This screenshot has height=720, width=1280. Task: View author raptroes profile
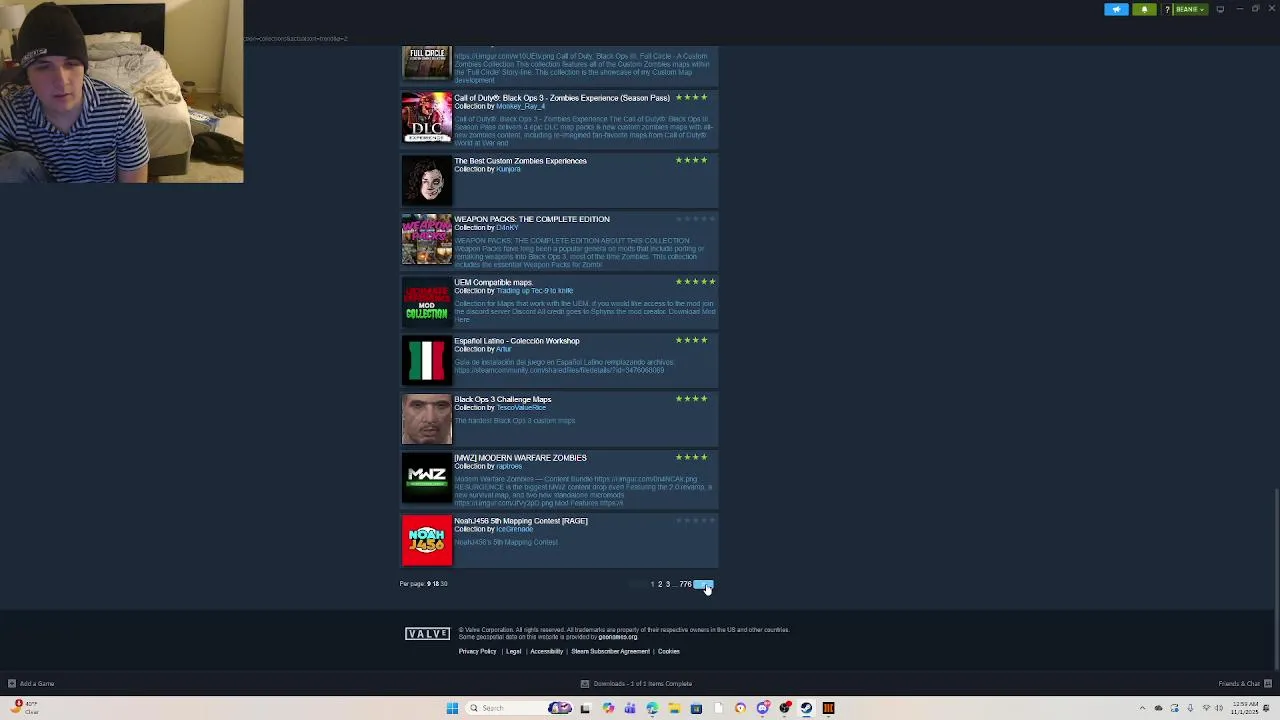[509, 466]
